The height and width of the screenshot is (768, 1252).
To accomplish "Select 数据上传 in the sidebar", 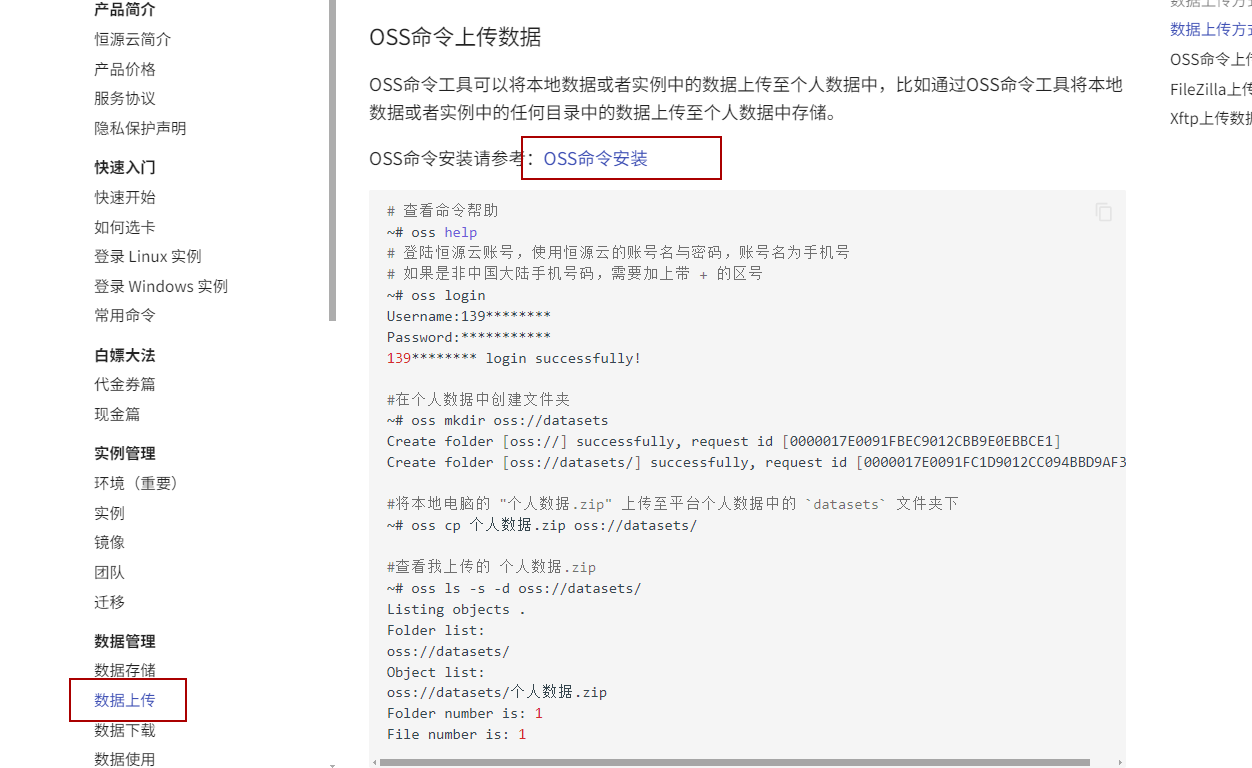I will (x=125, y=700).
